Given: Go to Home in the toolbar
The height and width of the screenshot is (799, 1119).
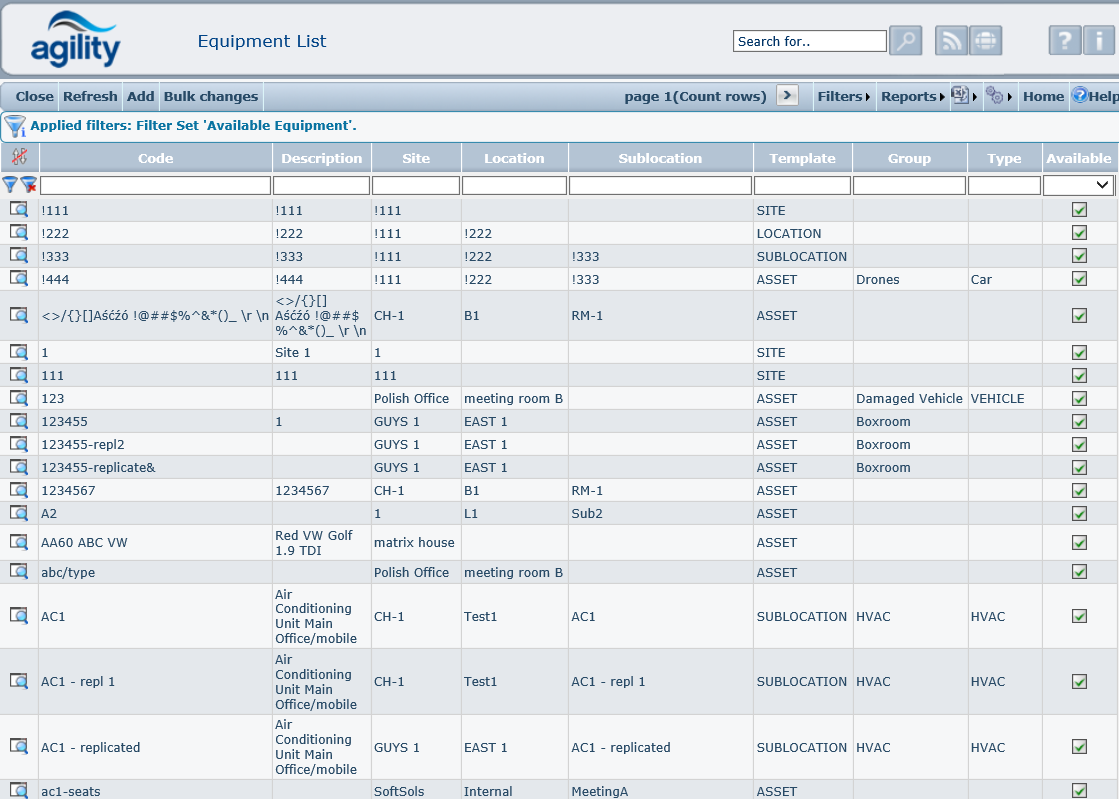Looking at the screenshot, I should coord(1043,97).
